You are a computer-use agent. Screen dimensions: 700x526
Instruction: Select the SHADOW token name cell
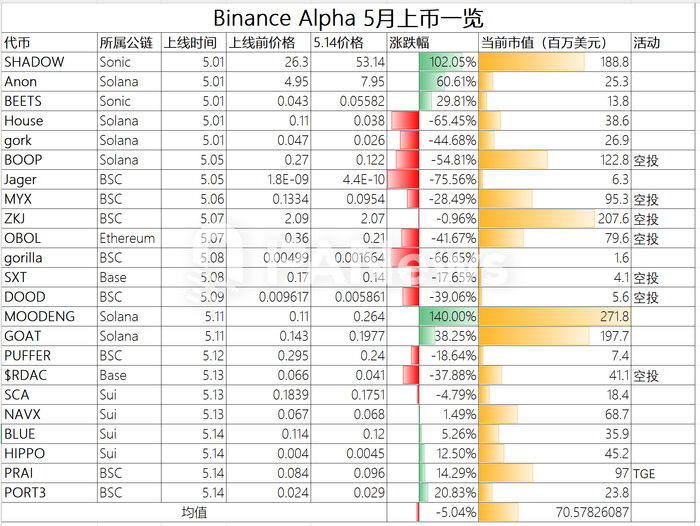(x=48, y=62)
